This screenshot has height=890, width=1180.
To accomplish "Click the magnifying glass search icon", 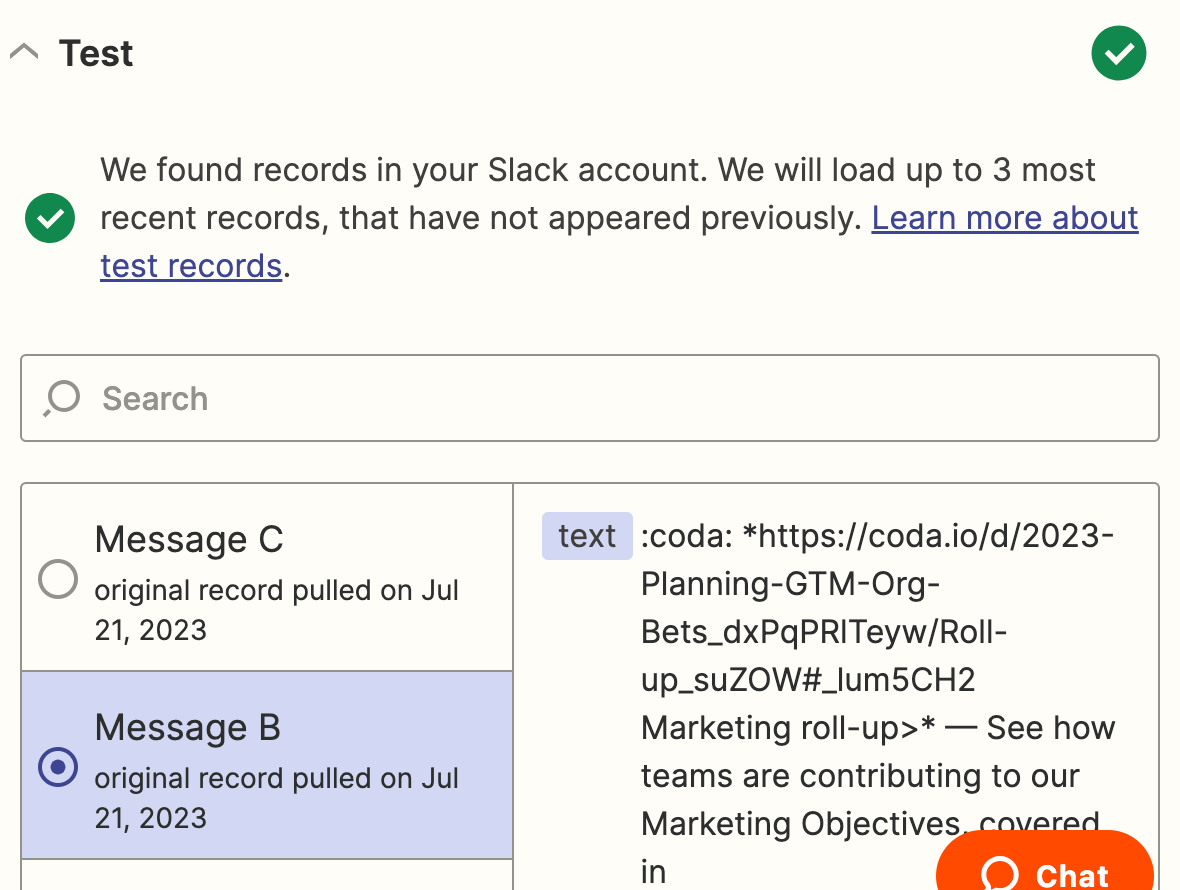I will pos(62,398).
